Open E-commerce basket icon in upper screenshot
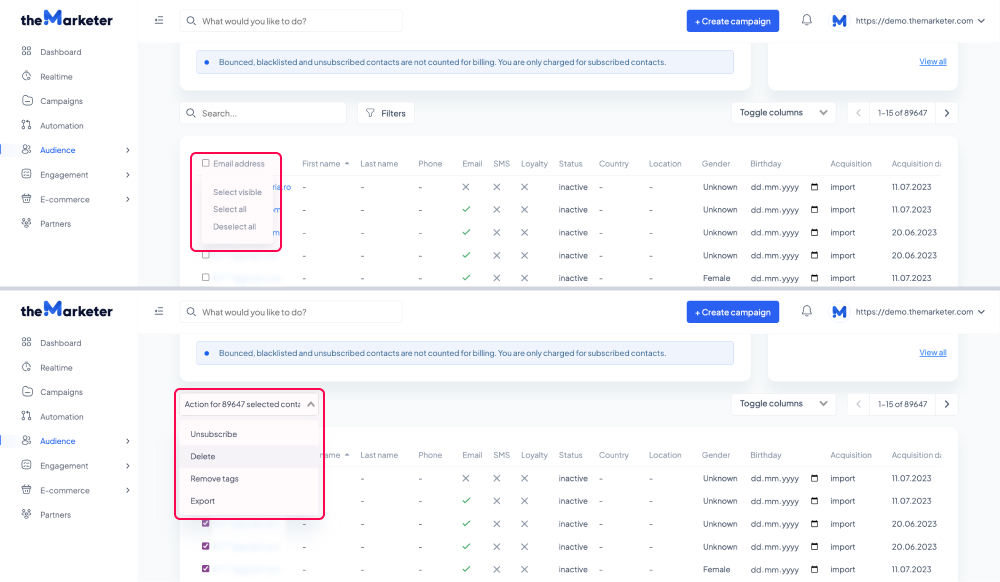The height and width of the screenshot is (582, 1000). click(x=26, y=198)
